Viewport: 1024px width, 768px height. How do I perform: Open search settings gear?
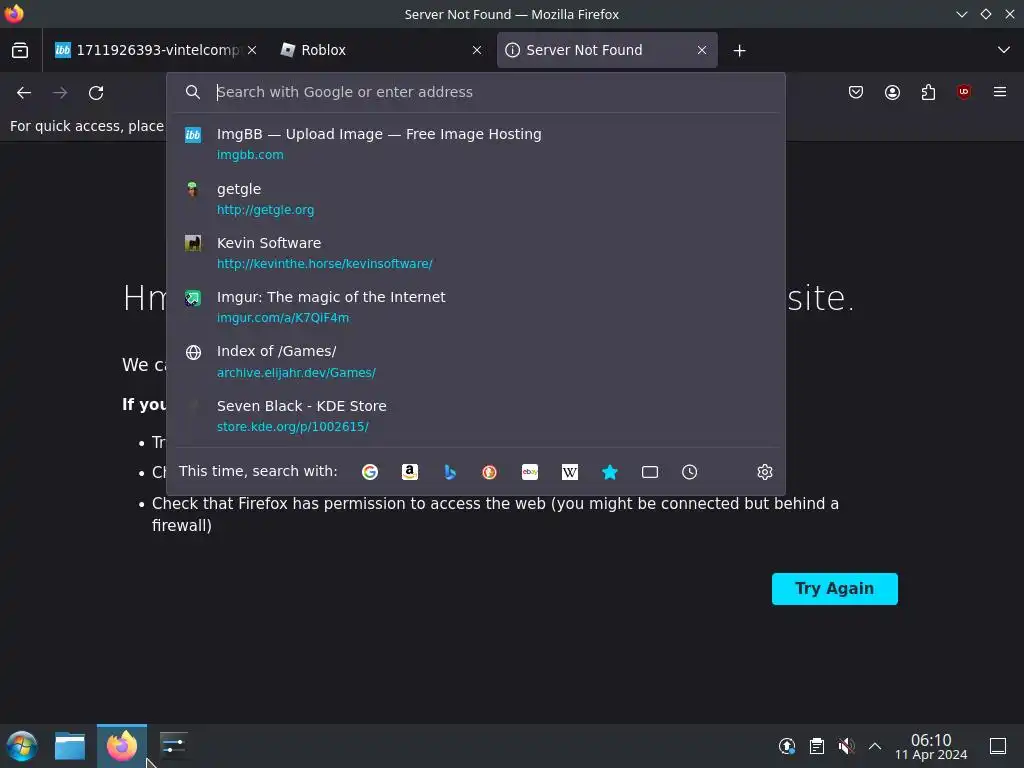coord(765,472)
